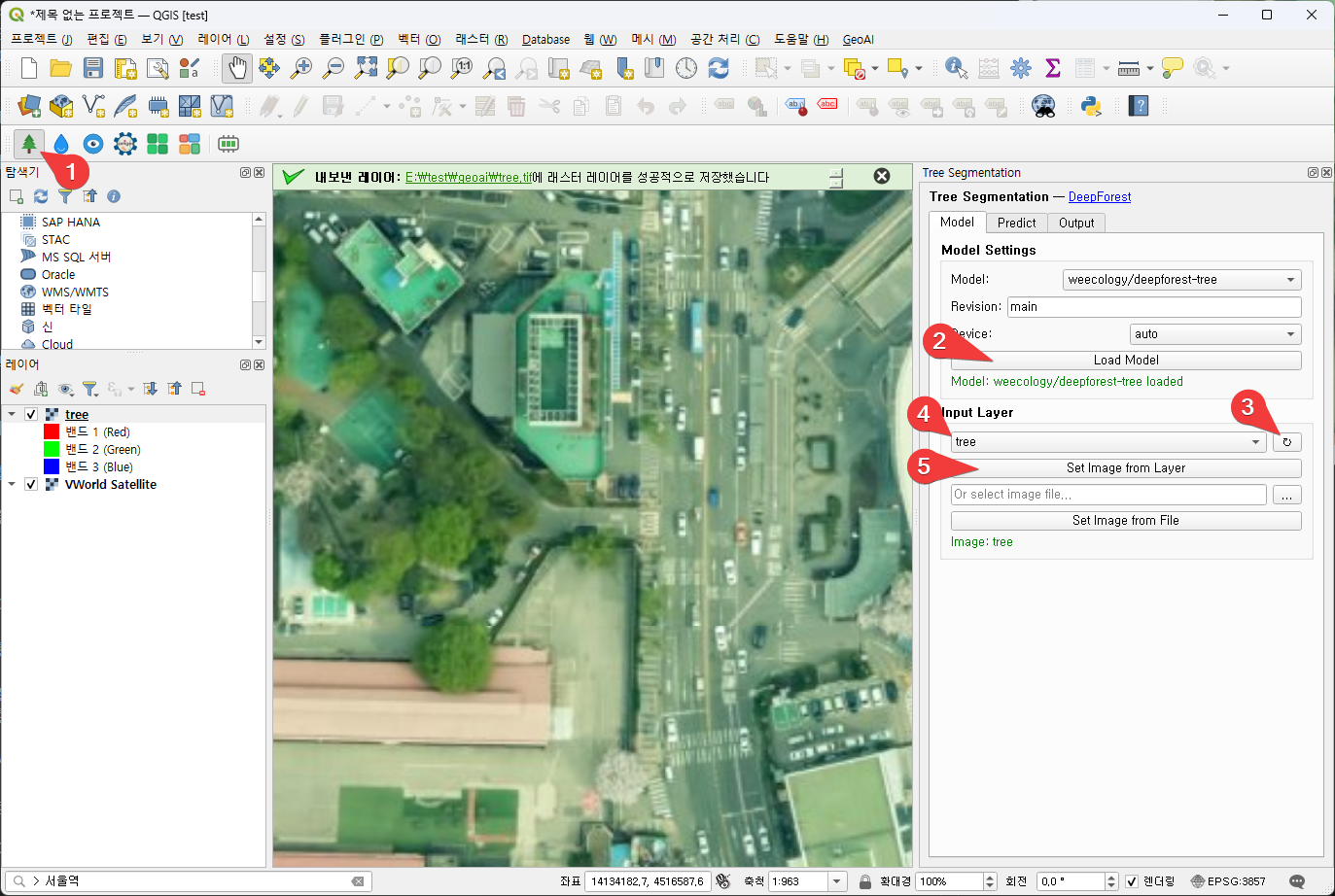Toggle the rendering checkbox in status bar
Screen dimensions: 1335x896
(1132, 881)
